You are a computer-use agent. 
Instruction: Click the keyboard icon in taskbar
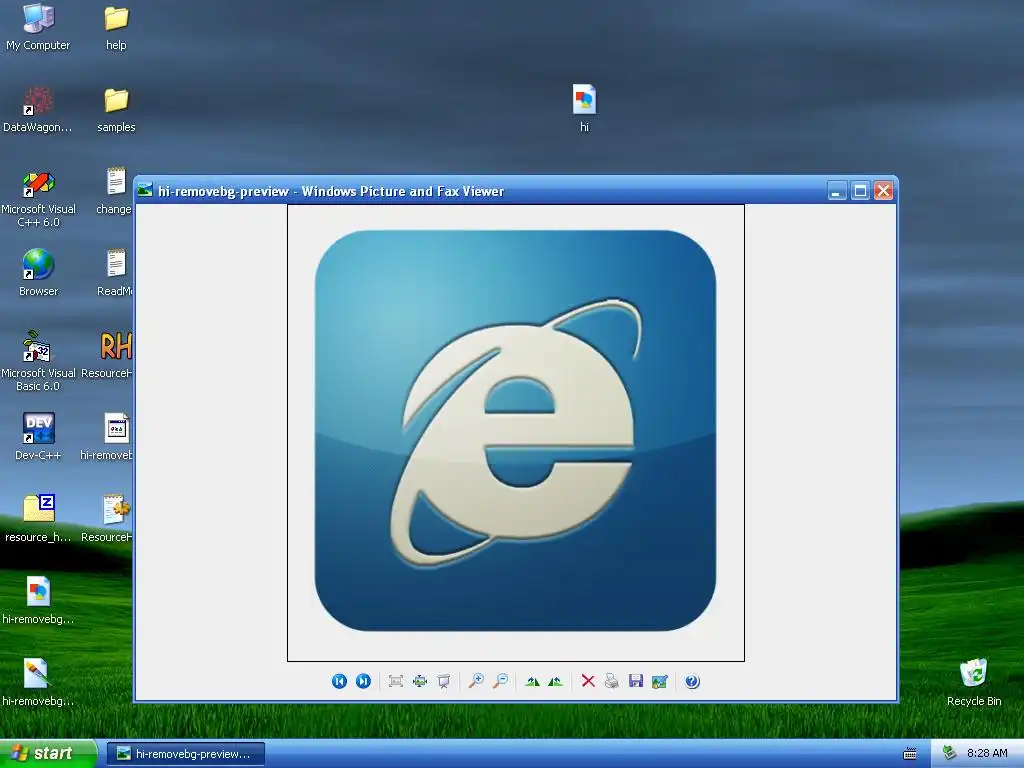[x=909, y=754]
